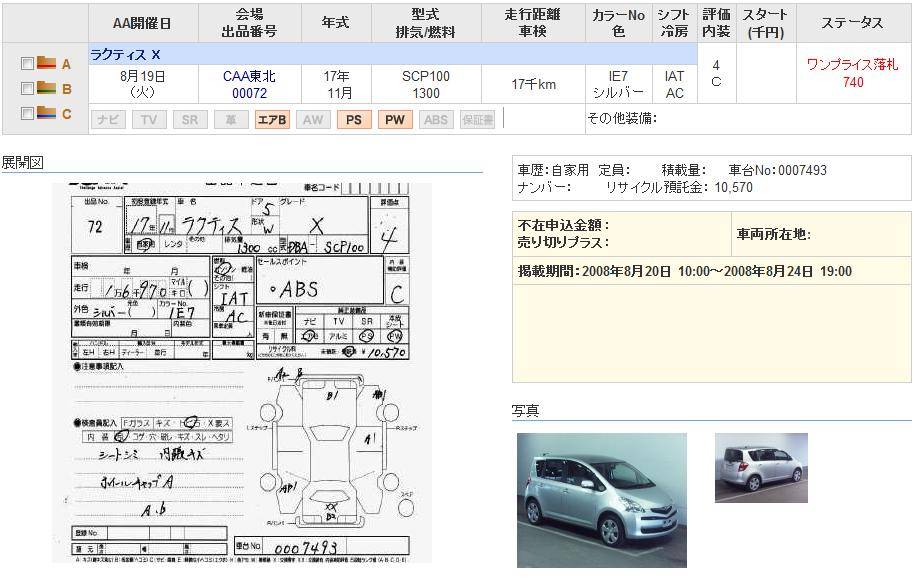Click the IE7 シルバー color cell
This screenshot has width=915, height=582.
coord(619,85)
